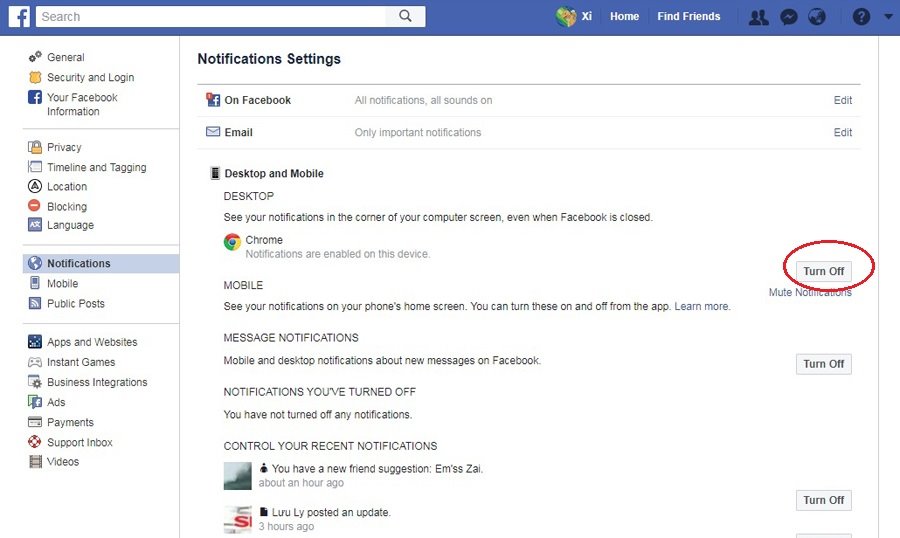The width and height of the screenshot is (900, 538).
Task: Click the search magnifier button
Action: pos(405,16)
